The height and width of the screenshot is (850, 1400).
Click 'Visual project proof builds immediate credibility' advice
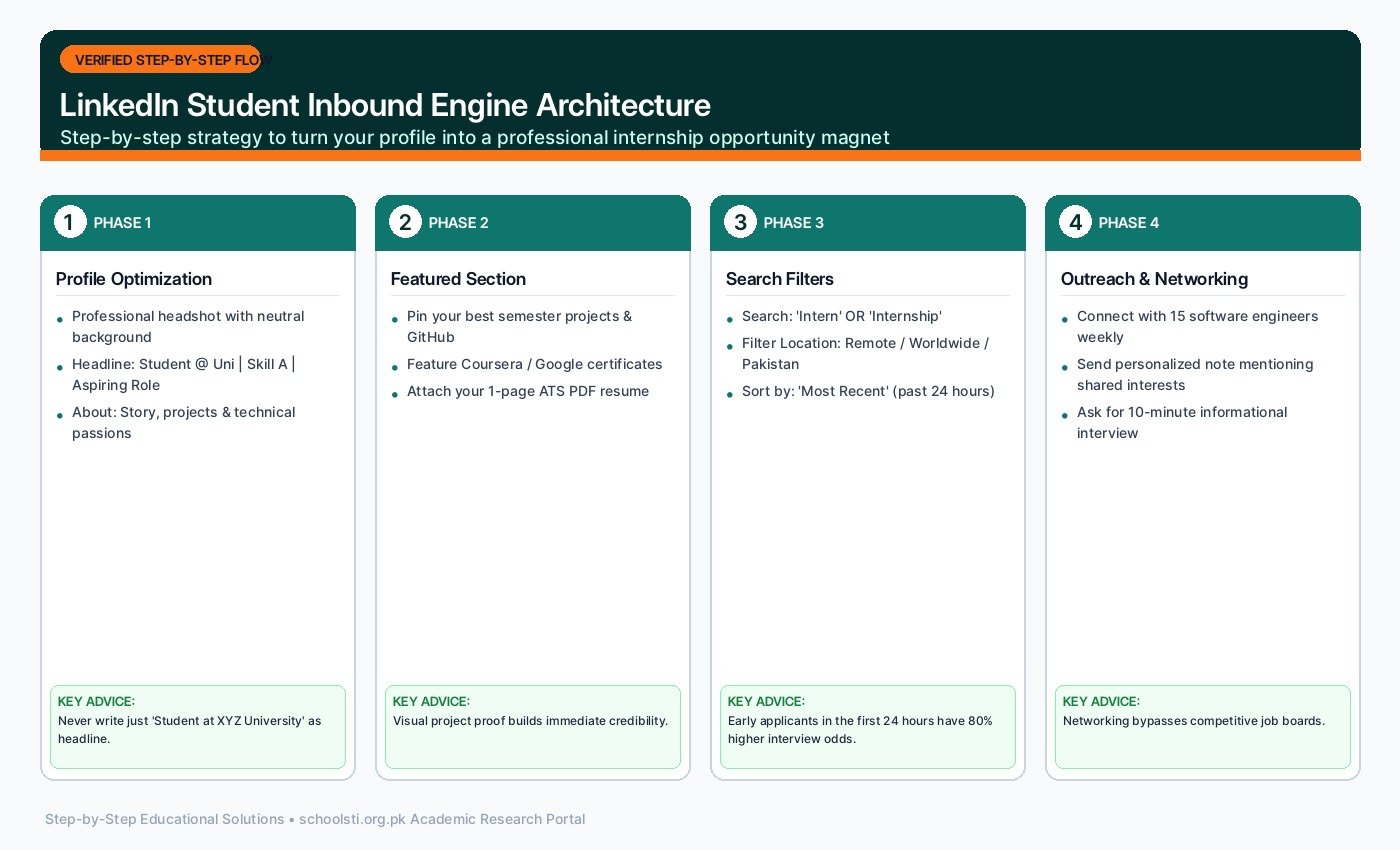click(530, 721)
